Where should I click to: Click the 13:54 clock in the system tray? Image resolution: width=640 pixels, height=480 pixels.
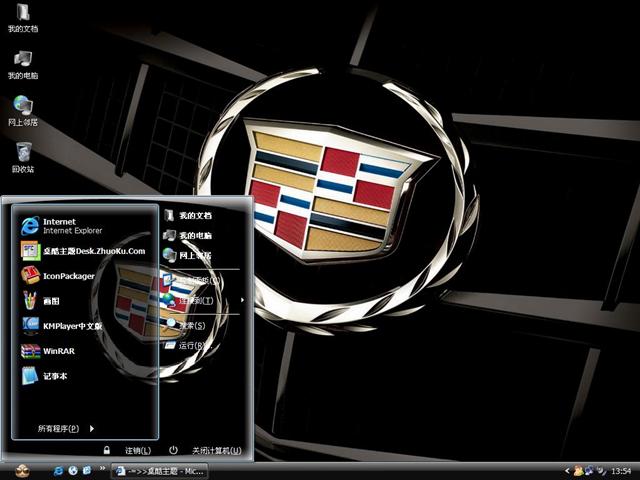tap(620, 471)
